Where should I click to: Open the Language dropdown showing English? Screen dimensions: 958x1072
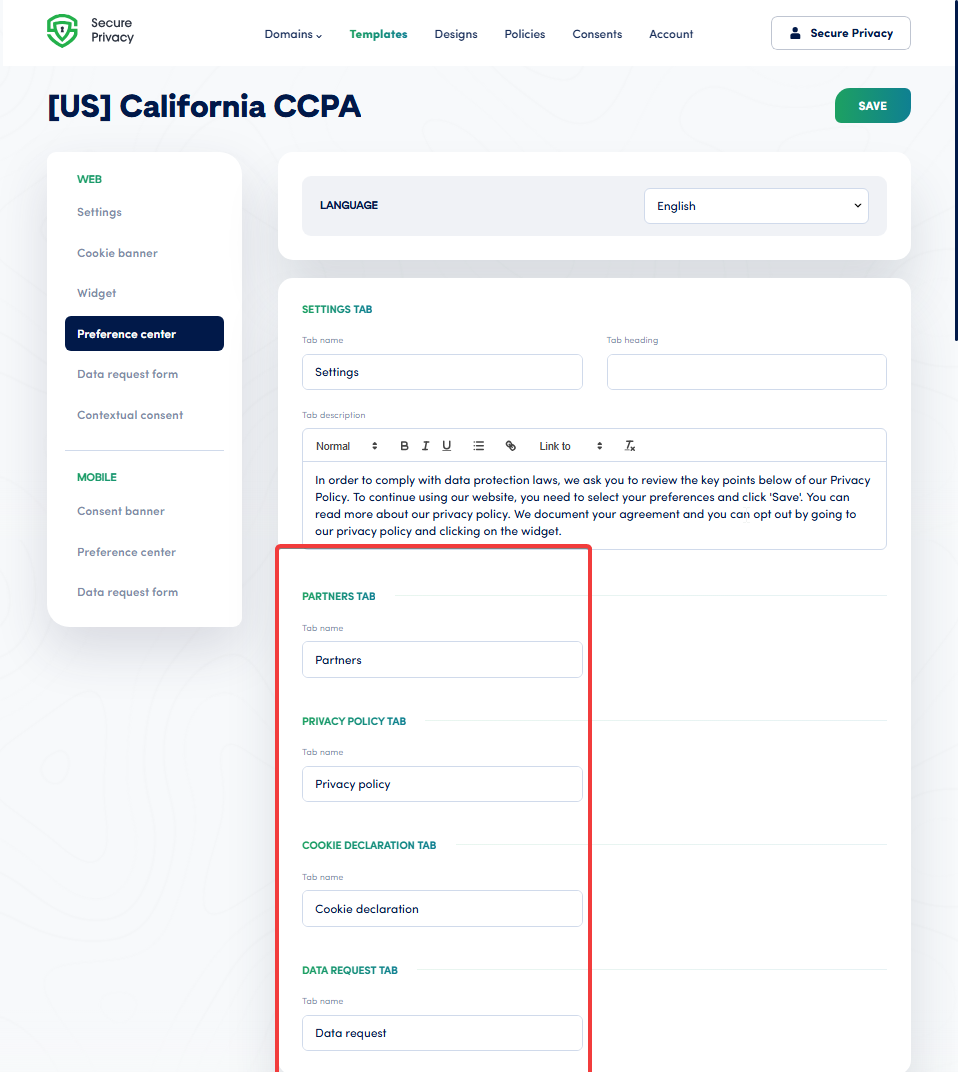(x=756, y=206)
